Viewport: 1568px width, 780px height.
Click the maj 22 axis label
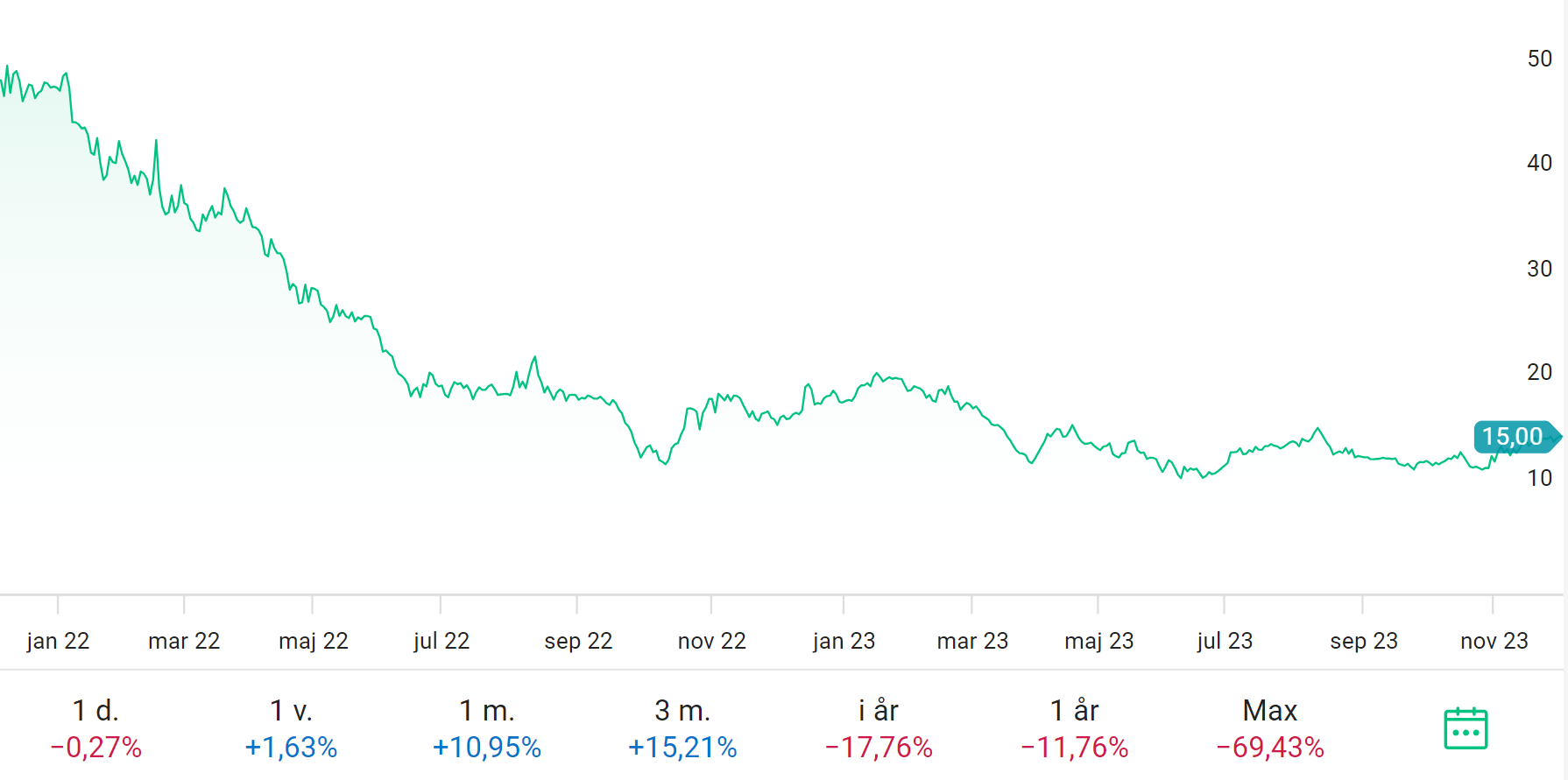[313, 641]
